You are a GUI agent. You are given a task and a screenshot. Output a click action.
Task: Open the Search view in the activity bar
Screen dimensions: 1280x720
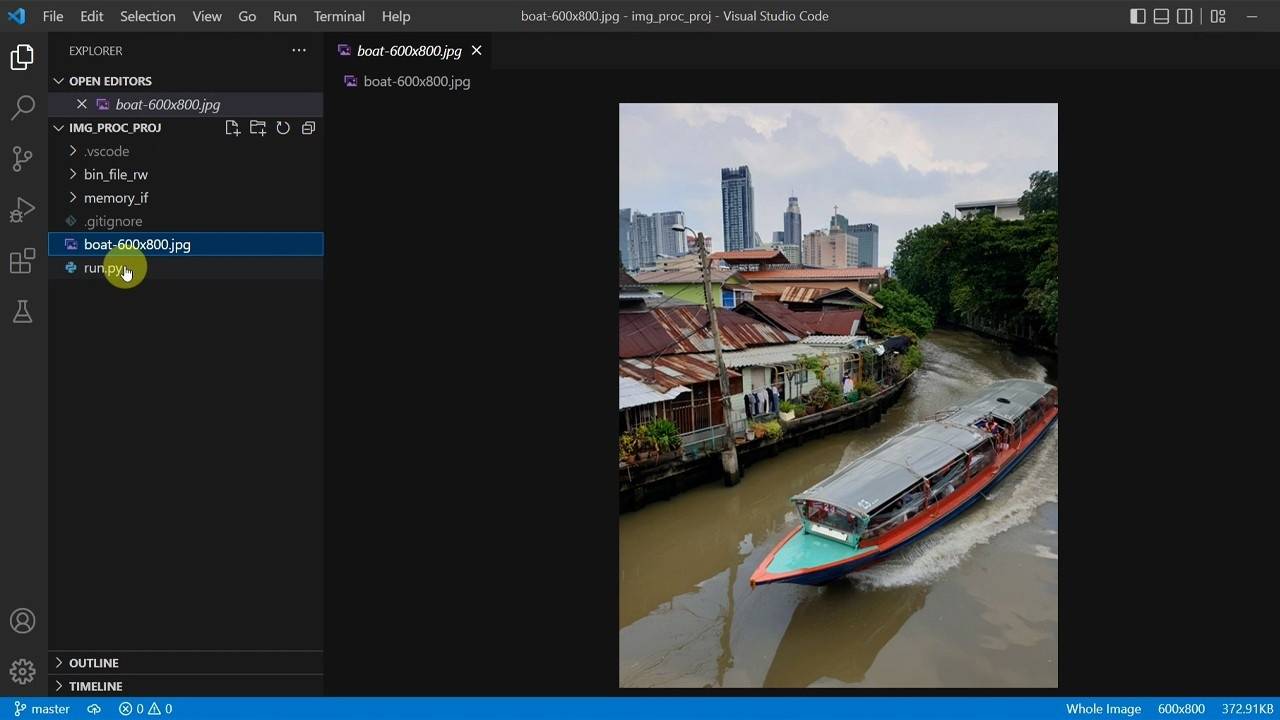click(22, 107)
